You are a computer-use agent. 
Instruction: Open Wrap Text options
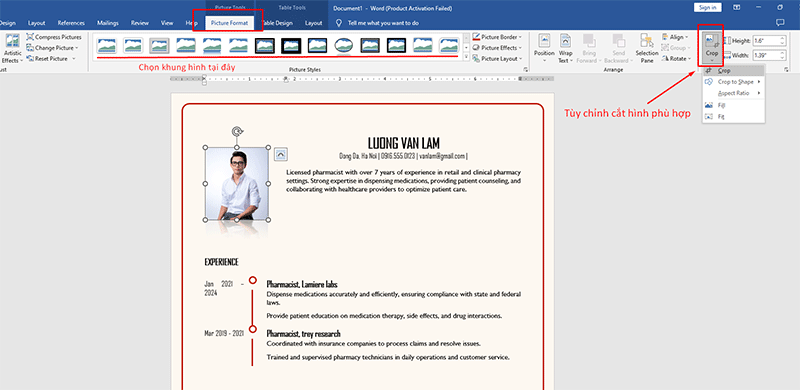pos(565,49)
